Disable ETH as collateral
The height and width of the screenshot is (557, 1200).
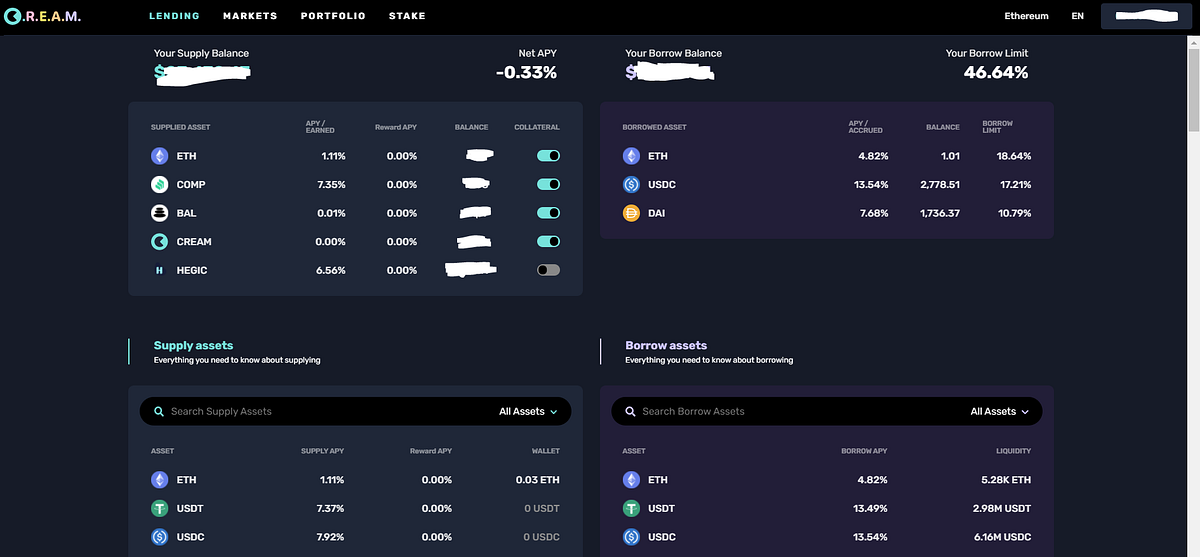[548, 156]
